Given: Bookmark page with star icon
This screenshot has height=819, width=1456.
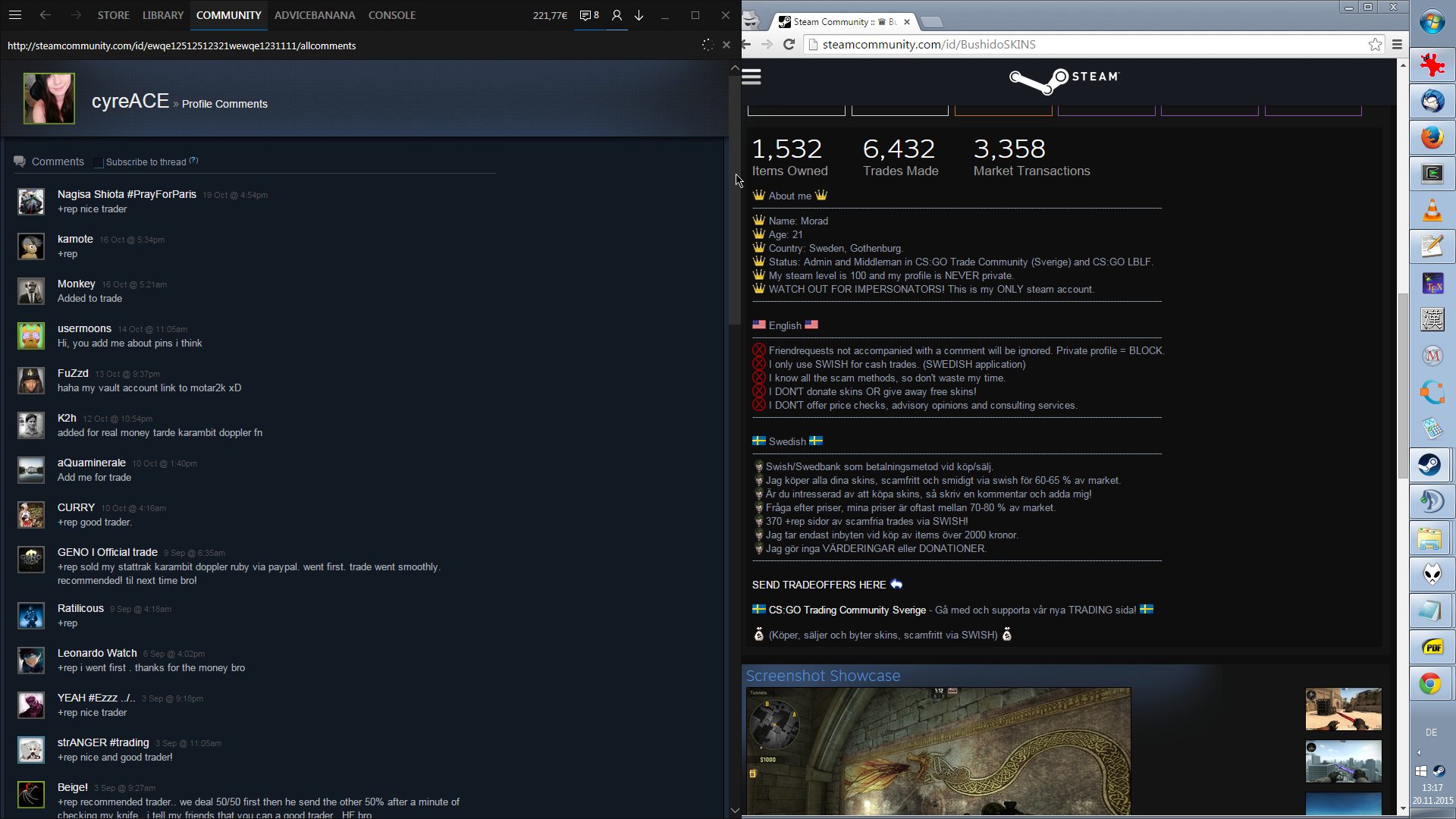Looking at the screenshot, I should 1375,45.
